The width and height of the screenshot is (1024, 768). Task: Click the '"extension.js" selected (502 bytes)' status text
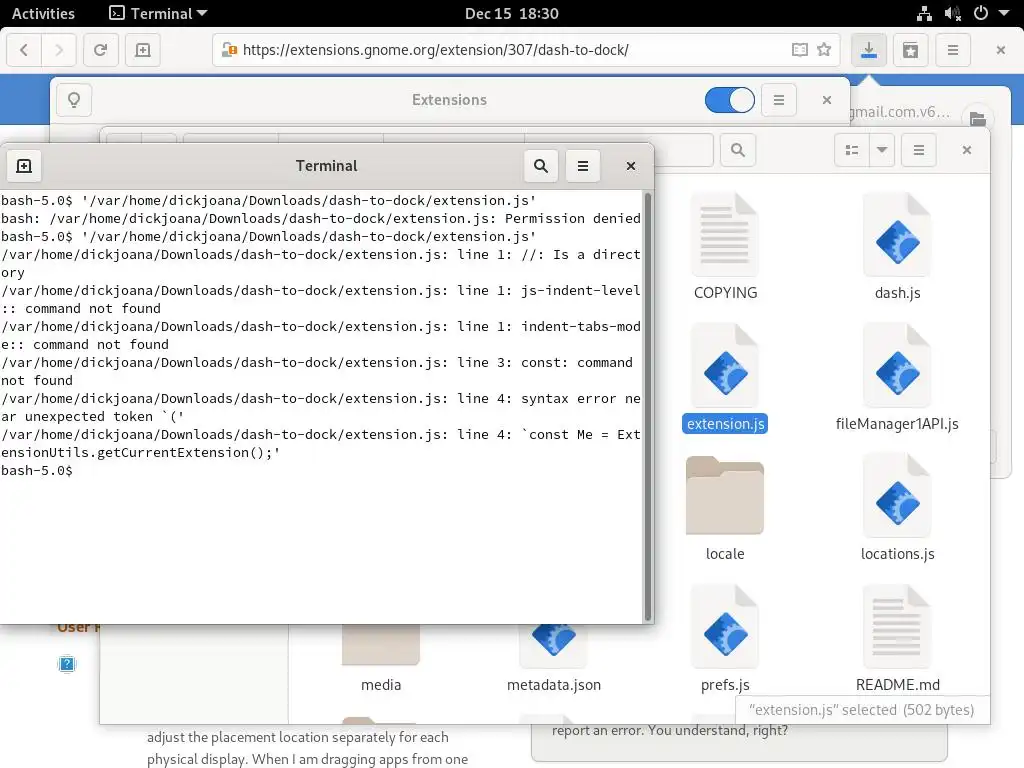[861, 710]
